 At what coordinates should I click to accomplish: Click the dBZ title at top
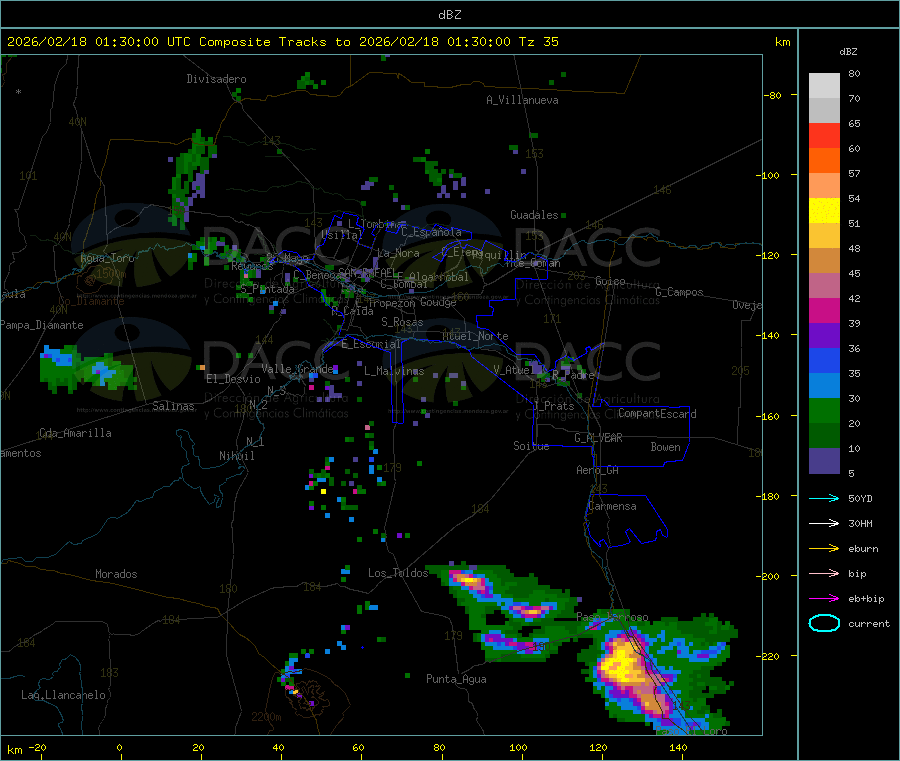click(x=449, y=14)
